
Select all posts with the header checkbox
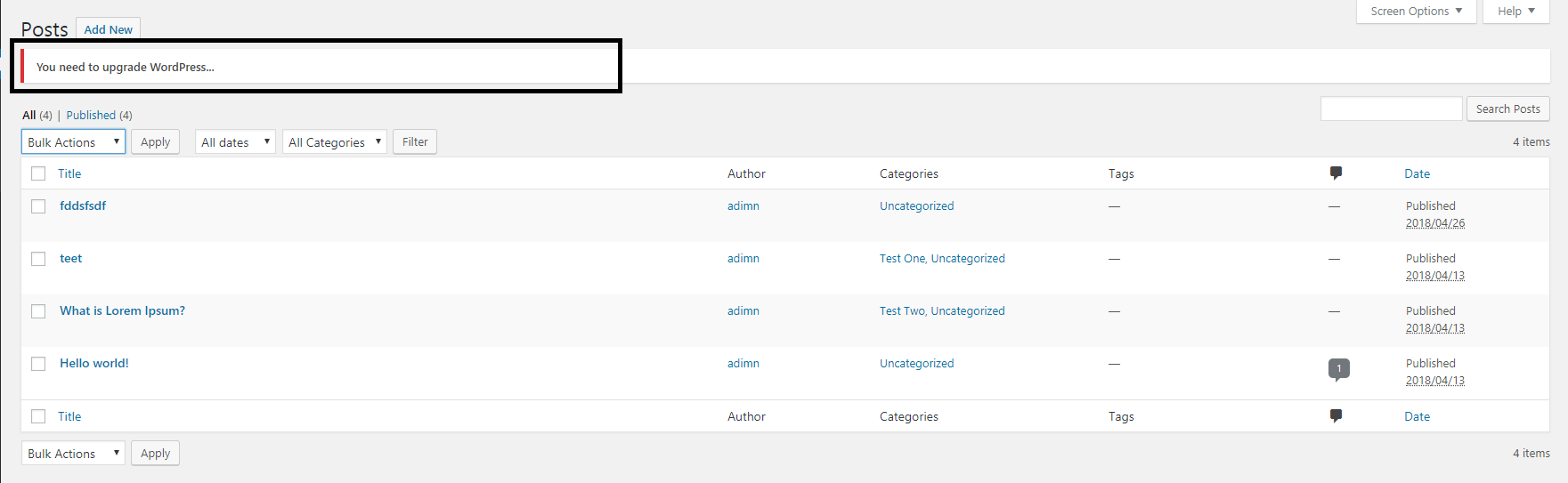tap(38, 173)
